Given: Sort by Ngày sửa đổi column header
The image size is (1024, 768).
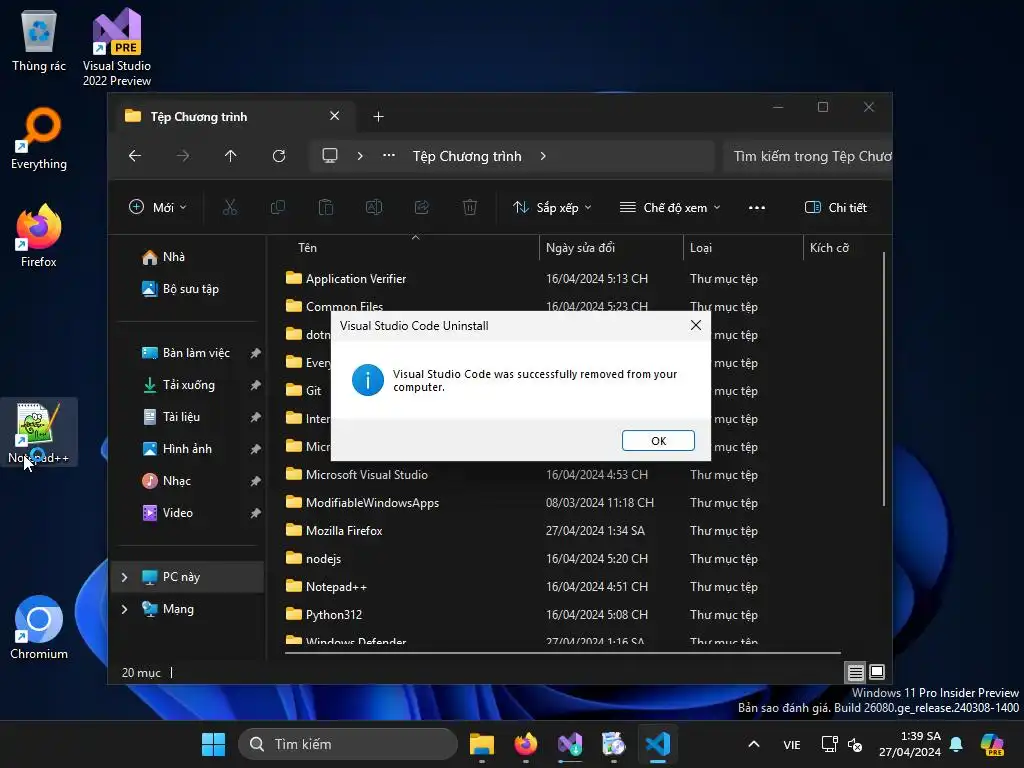Looking at the screenshot, I should [611, 248].
